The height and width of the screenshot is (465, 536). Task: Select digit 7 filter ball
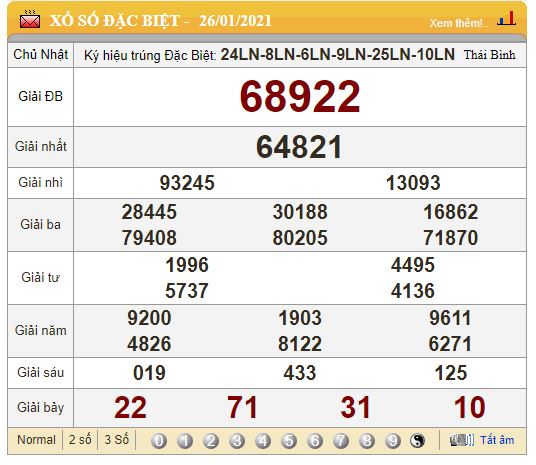(341, 441)
